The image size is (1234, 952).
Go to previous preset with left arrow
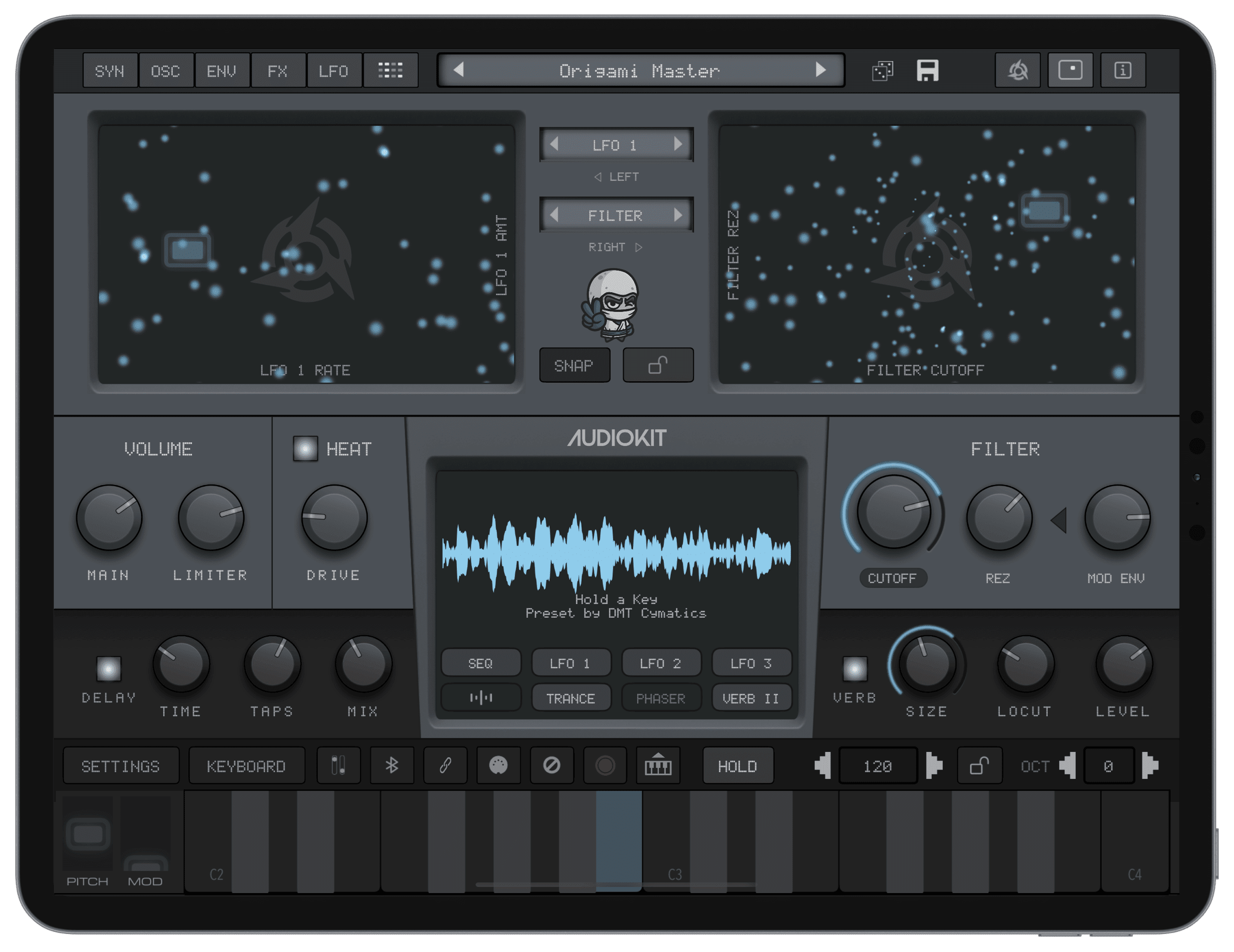(x=459, y=70)
